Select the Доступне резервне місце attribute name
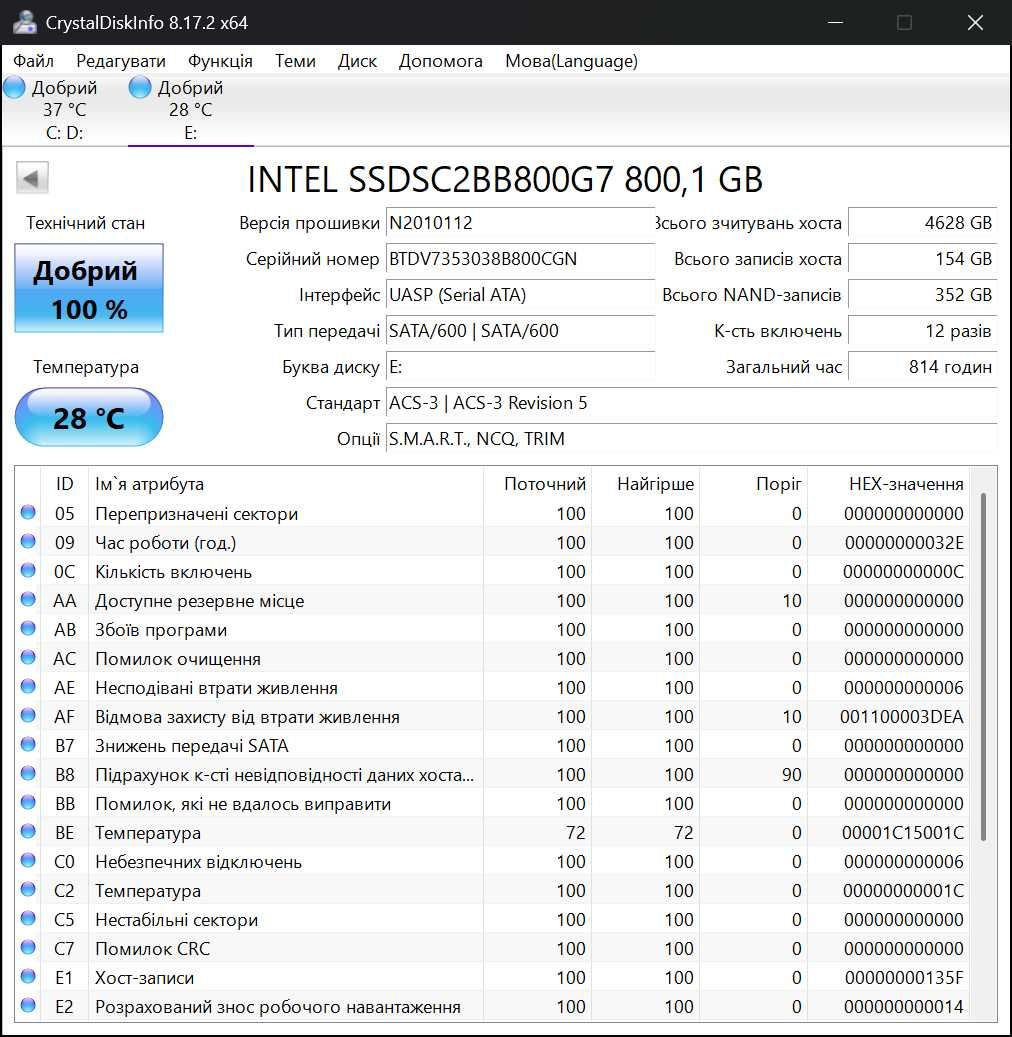 [200, 601]
